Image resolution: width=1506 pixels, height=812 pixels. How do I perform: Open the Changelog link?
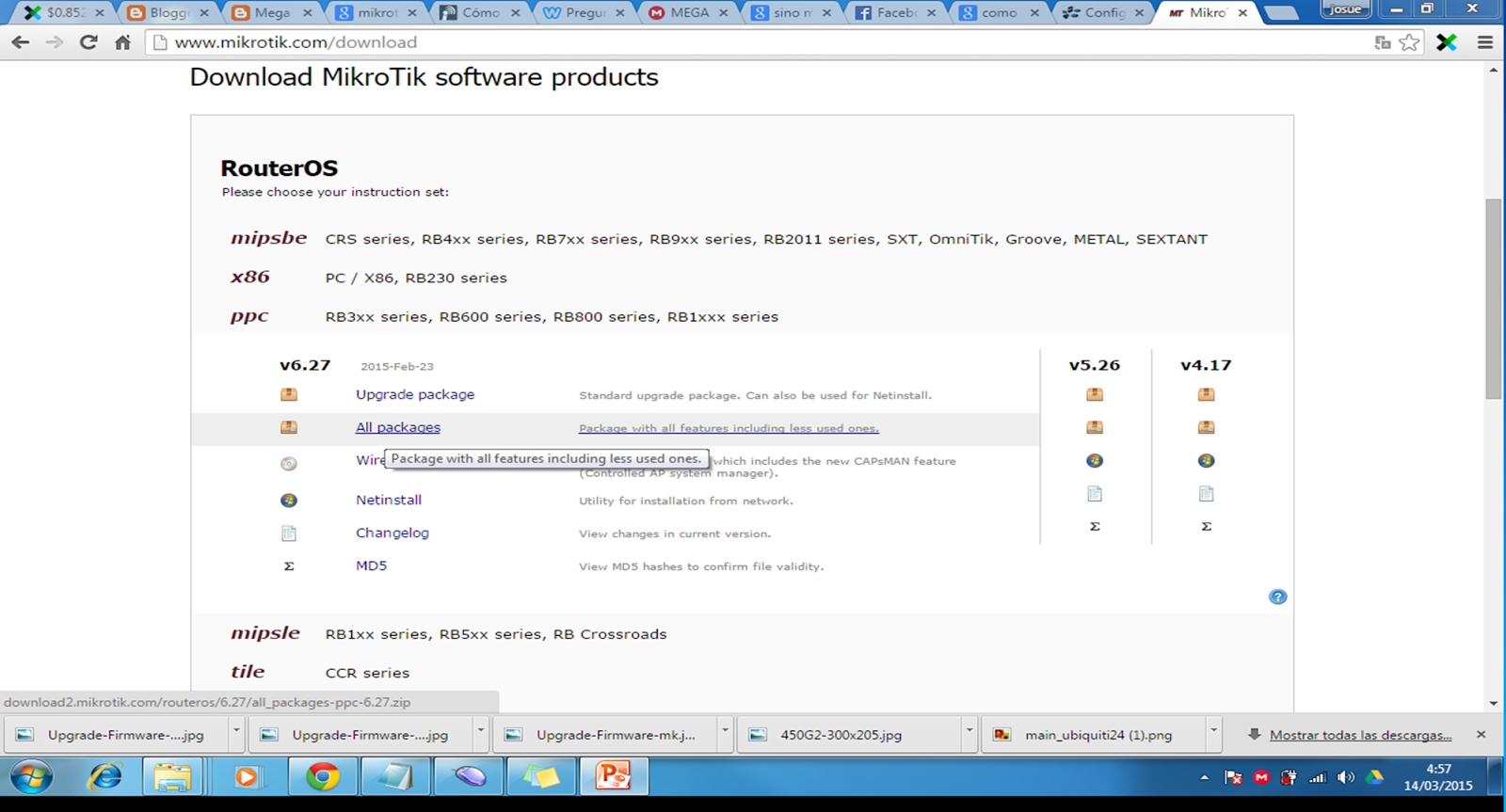[x=393, y=533]
